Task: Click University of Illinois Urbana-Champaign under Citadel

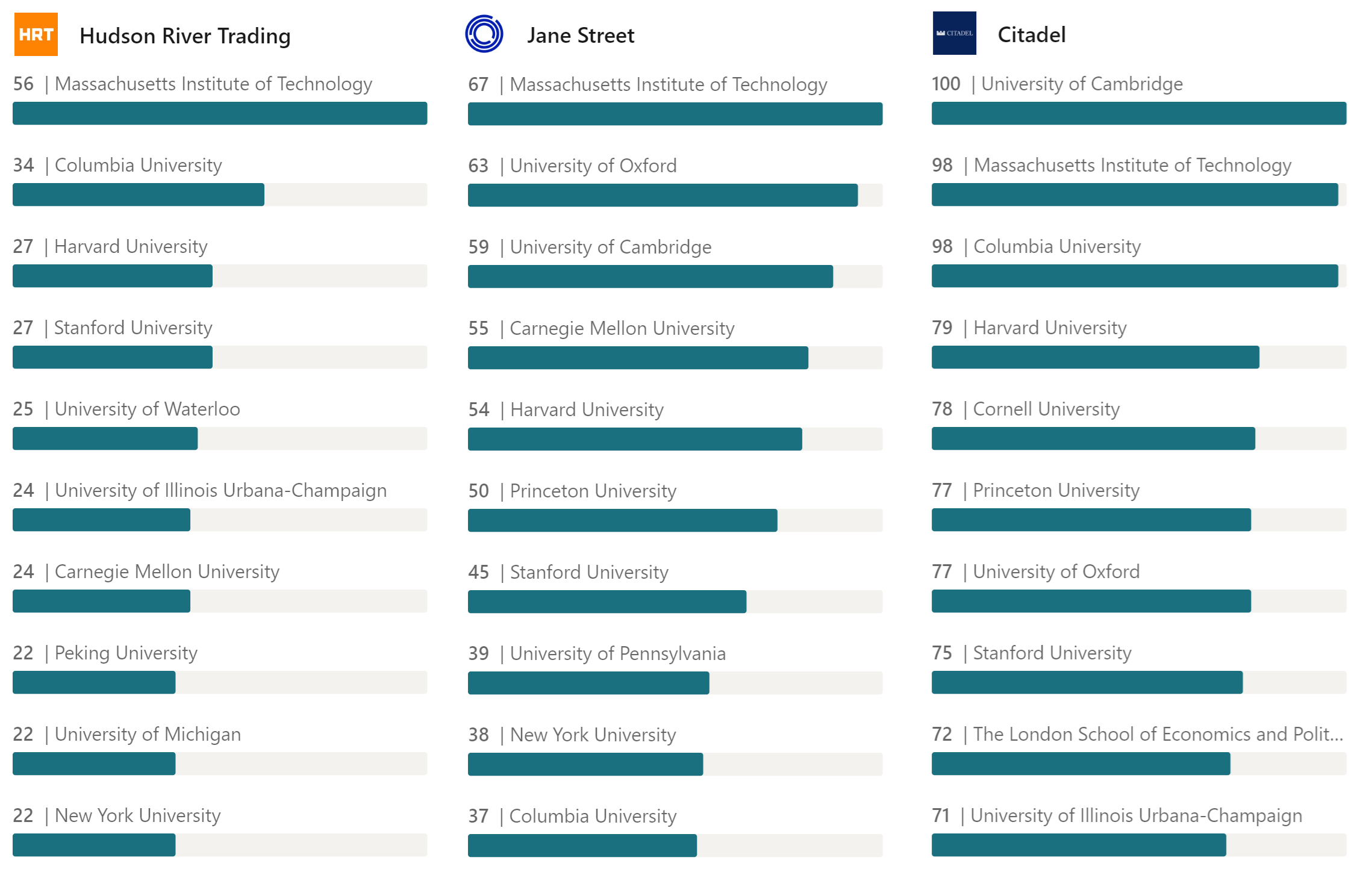Action: tap(1136, 815)
